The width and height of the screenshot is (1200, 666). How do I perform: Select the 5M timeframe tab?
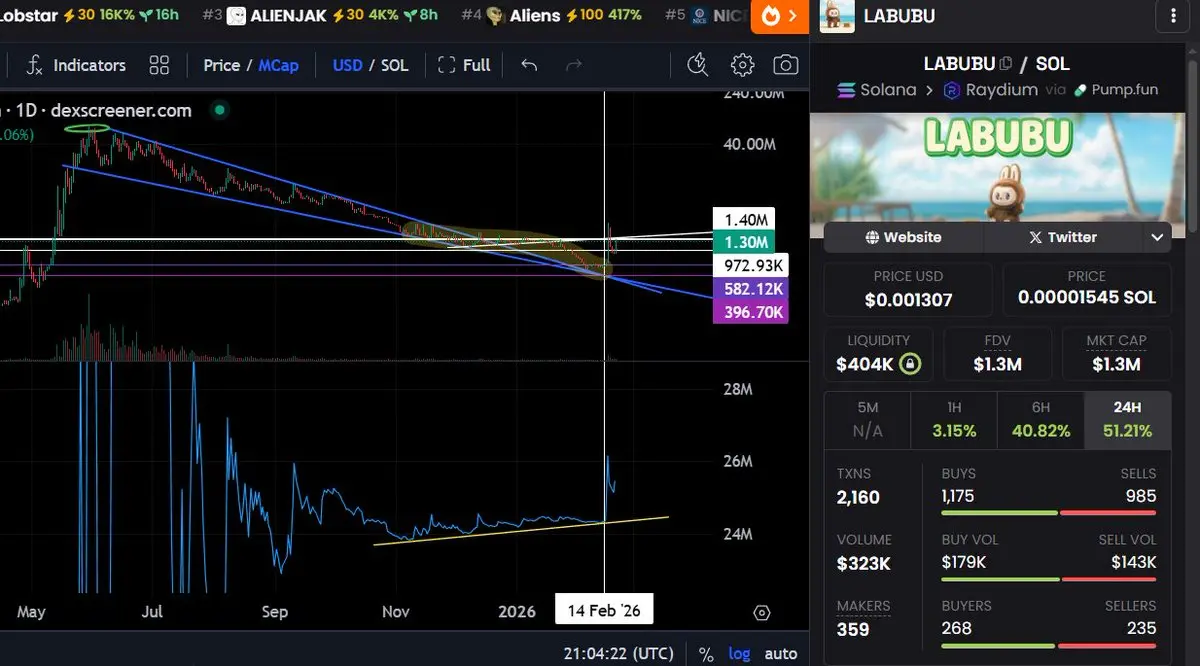(x=868, y=420)
